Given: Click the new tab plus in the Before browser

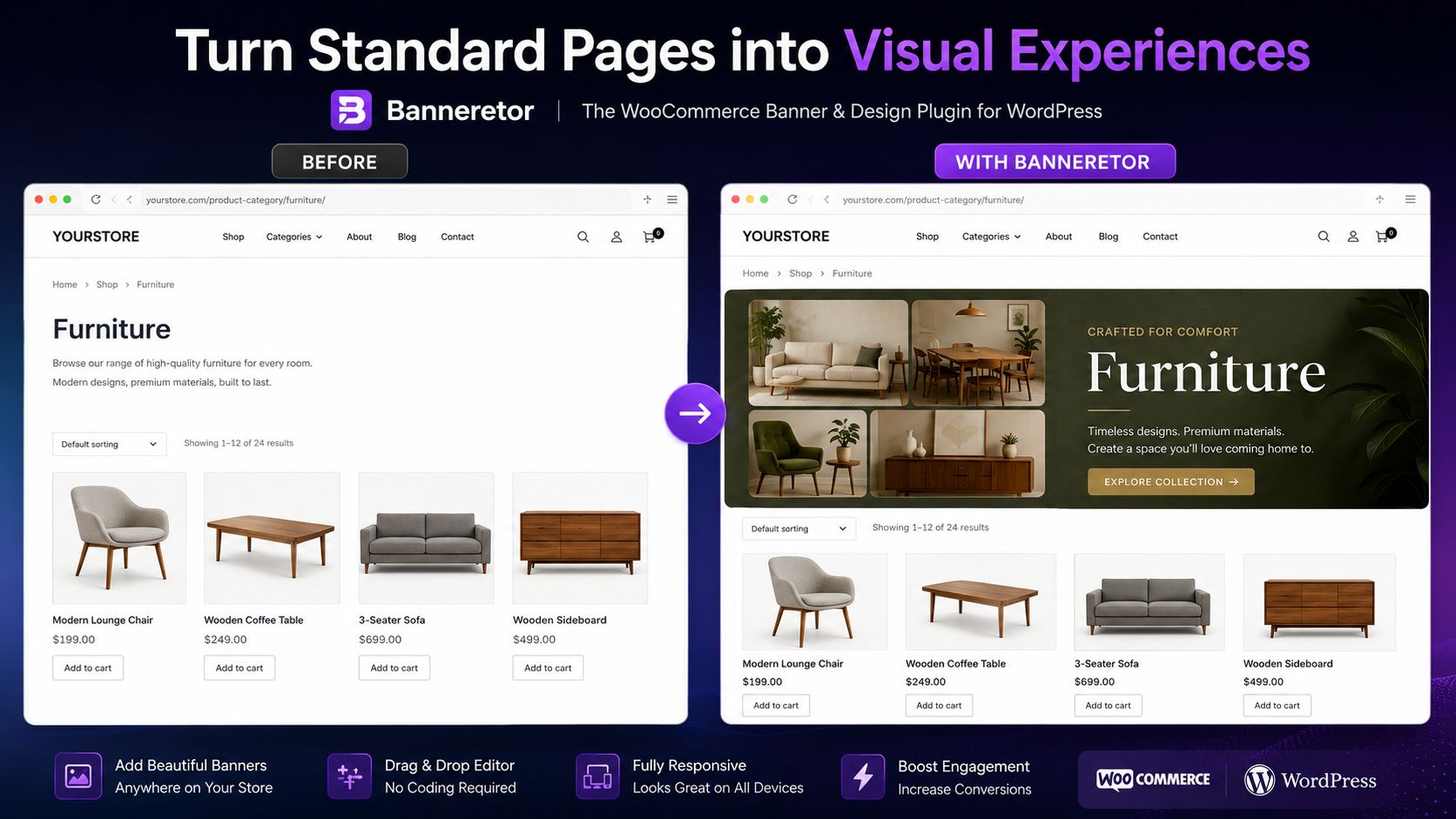Looking at the screenshot, I should [x=647, y=199].
